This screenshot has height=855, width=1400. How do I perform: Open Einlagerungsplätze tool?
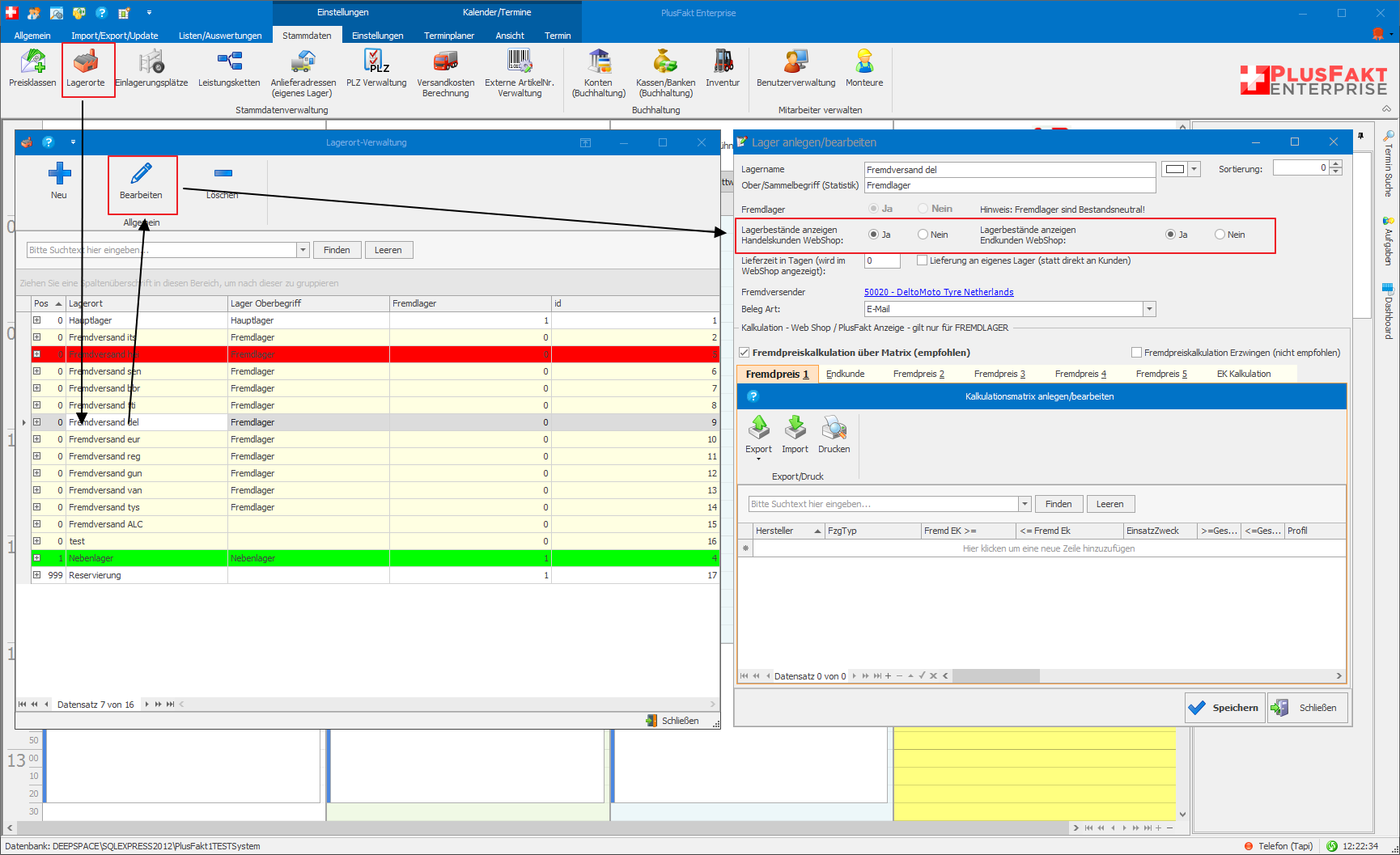coord(151,69)
